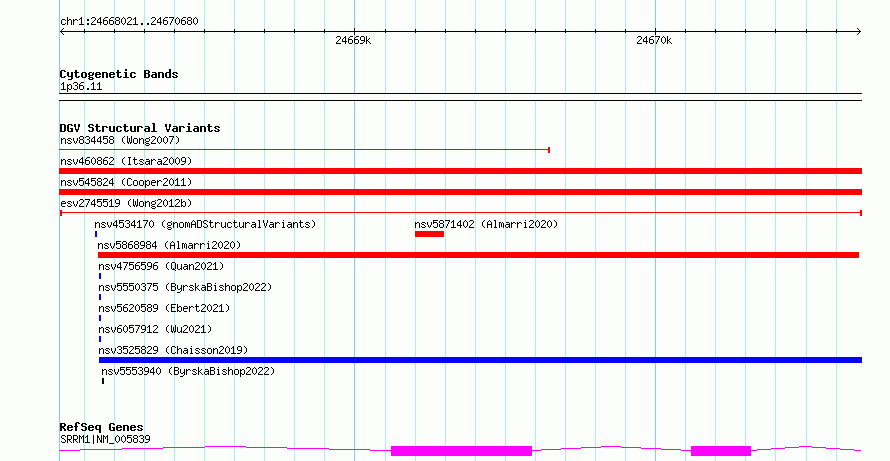Open variant nsv834458 (Wong2007) label
The image size is (890, 461).
(x=120, y=140)
